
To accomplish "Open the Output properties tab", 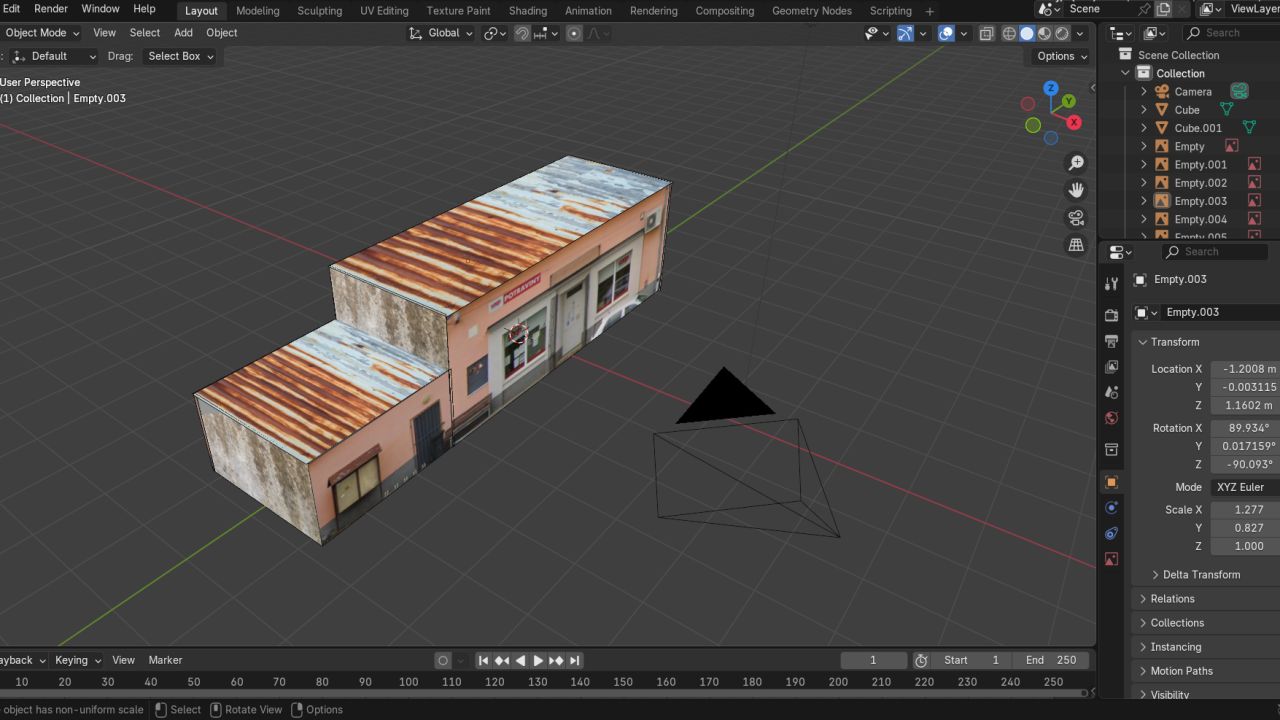I will click(1111, 341).
